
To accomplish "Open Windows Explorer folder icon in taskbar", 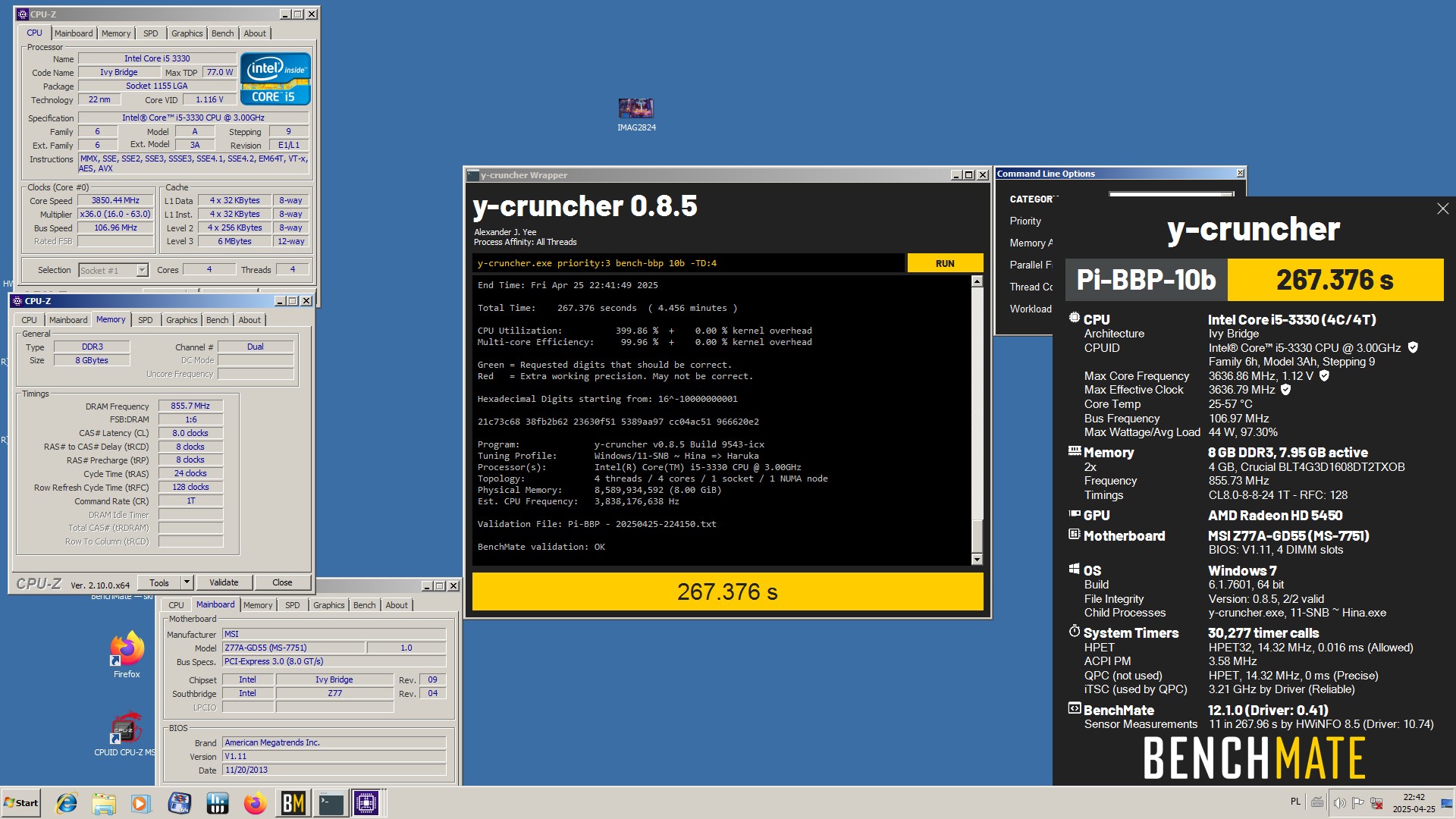I will pos(104,803).
